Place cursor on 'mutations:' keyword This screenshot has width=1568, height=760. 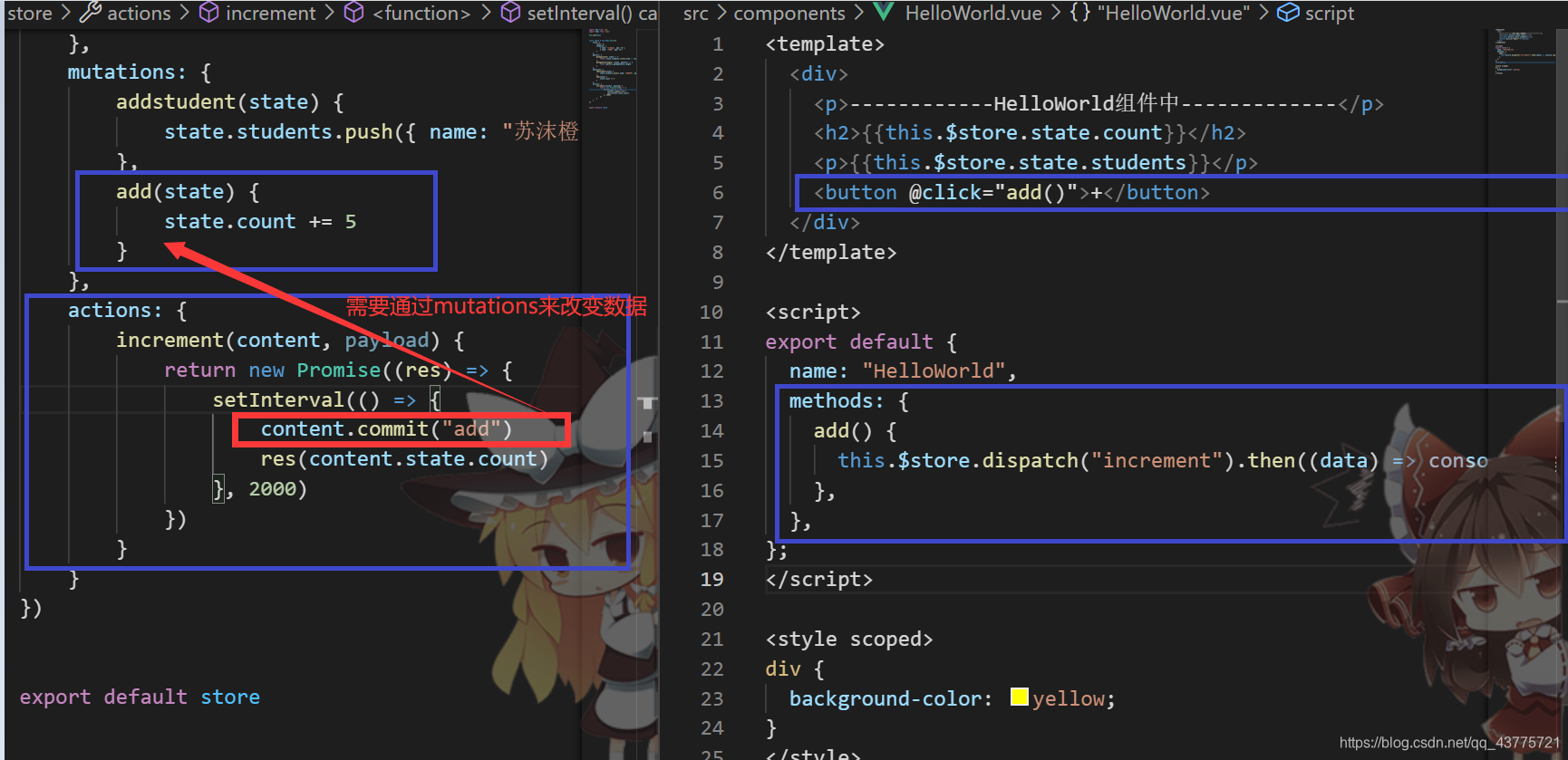coord(127,72)
